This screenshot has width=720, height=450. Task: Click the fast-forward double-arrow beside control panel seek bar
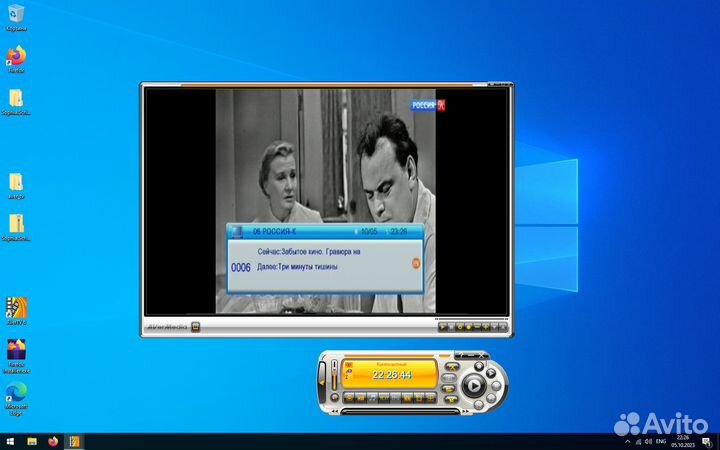point(466,411)
